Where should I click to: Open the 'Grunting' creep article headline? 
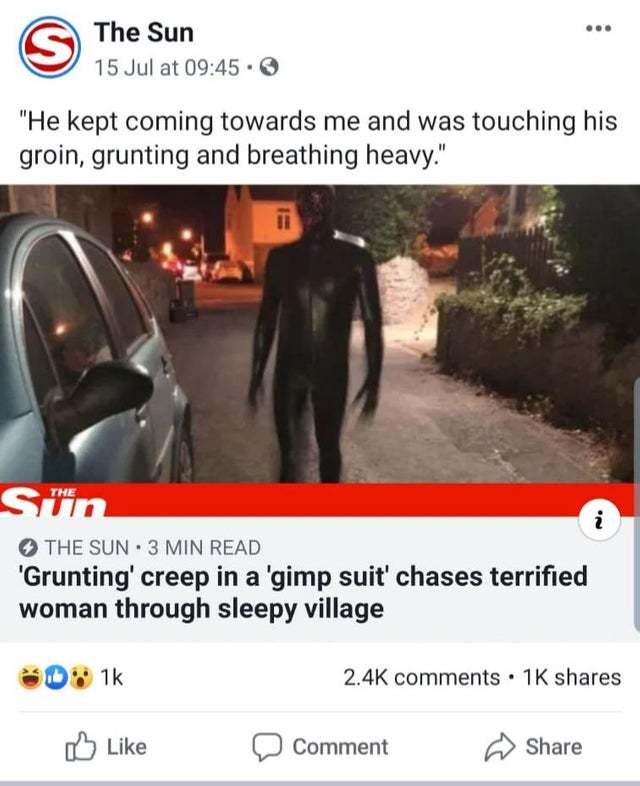[303, 592]
